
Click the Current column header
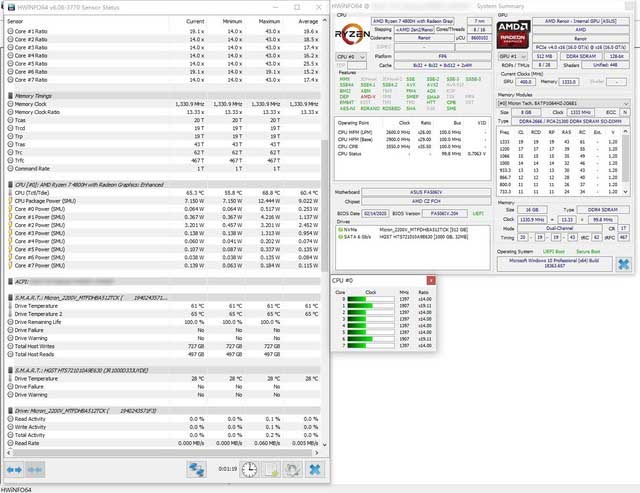195,21
